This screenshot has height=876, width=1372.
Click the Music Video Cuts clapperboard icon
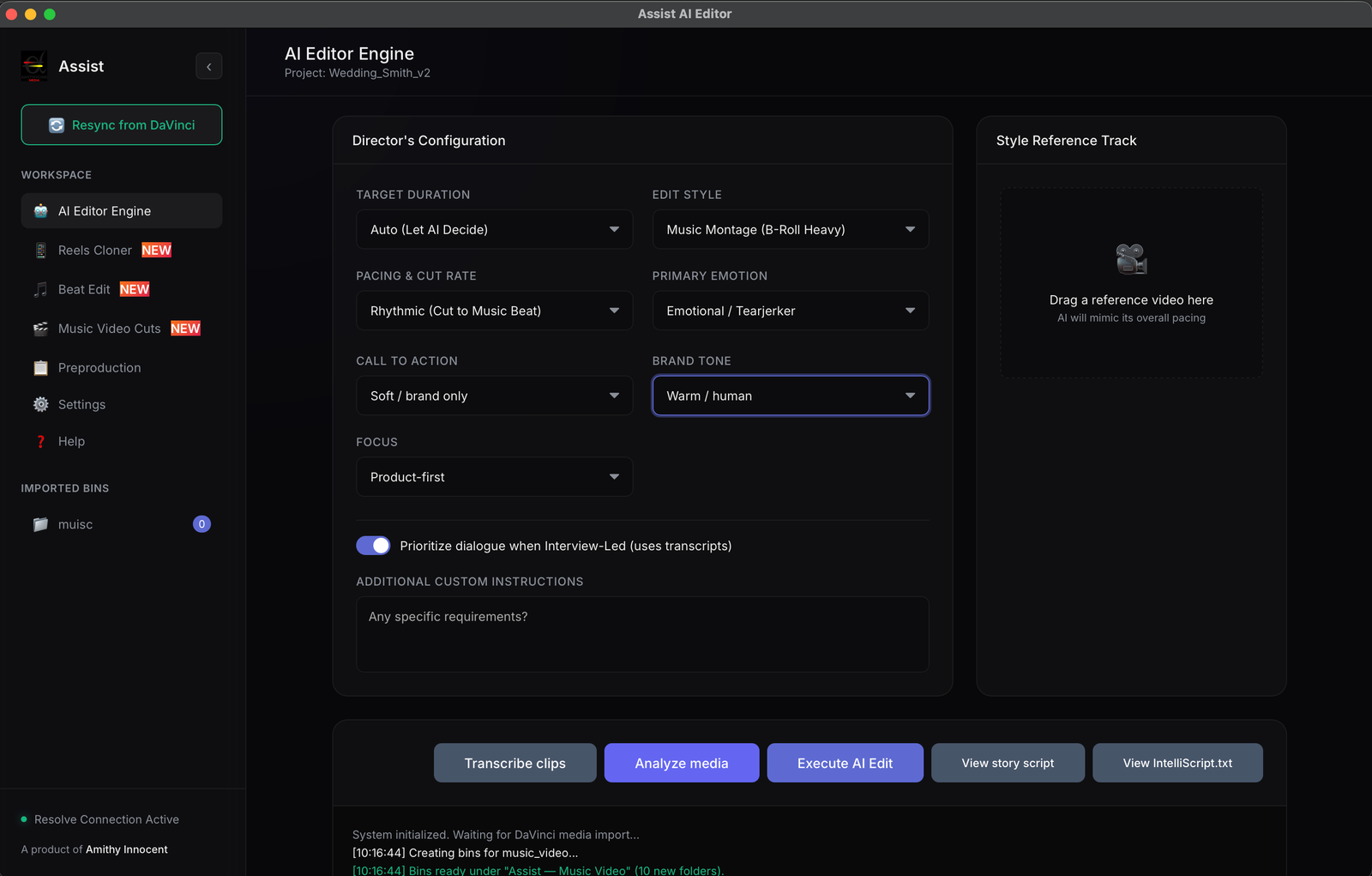click(x=40, y=329)
